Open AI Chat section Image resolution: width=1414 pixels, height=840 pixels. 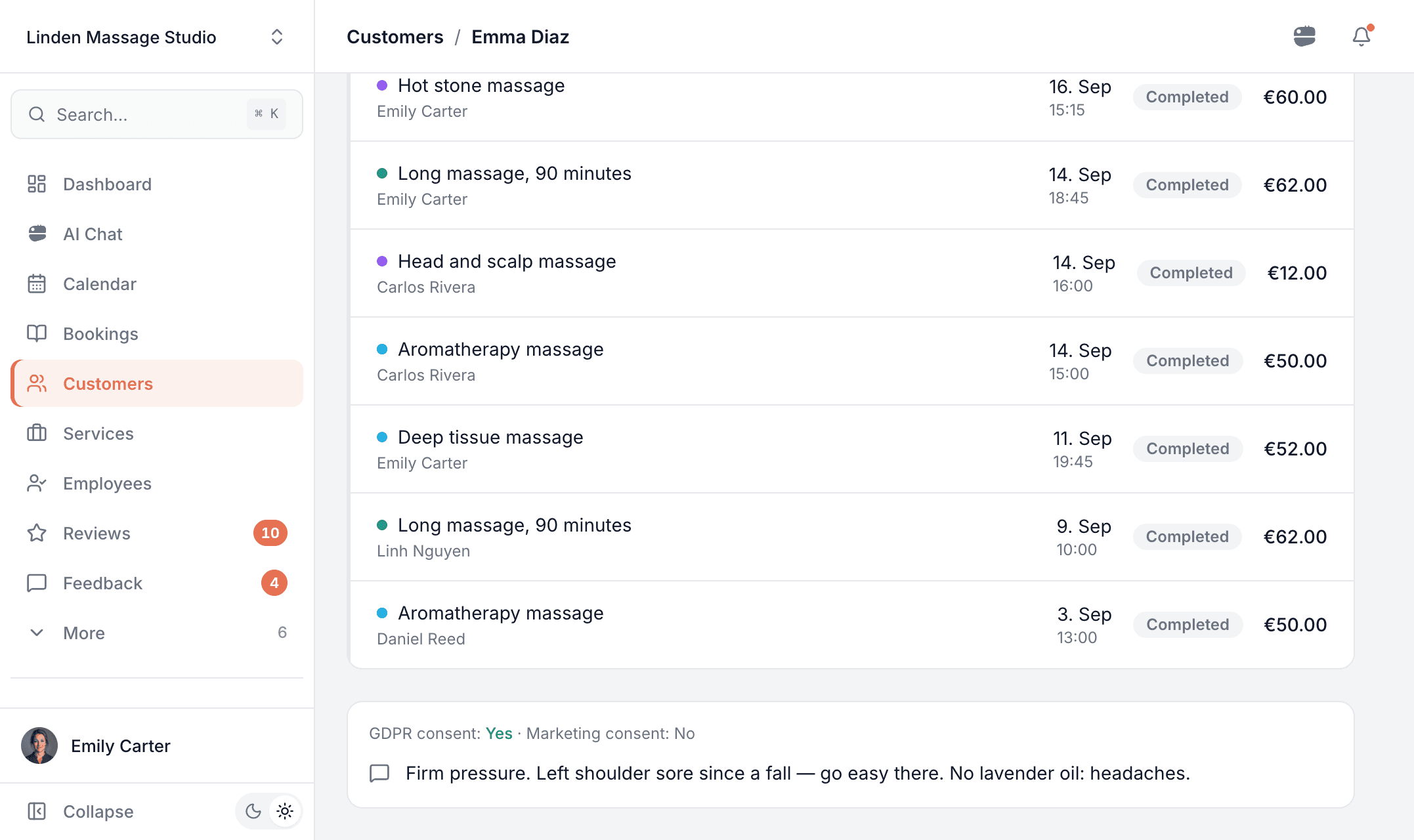[156, 234]
